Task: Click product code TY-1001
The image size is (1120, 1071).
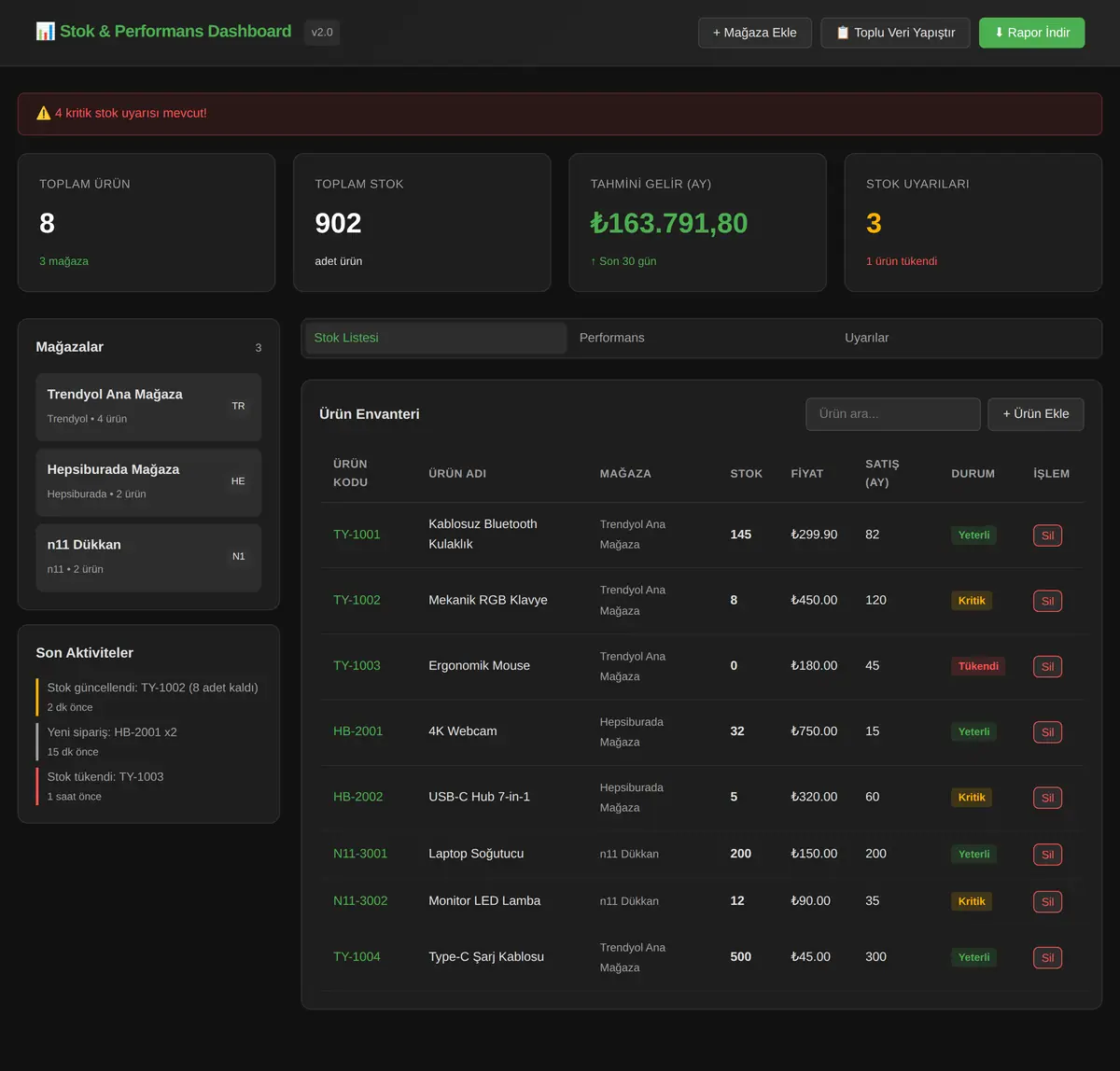Action: 357,535
